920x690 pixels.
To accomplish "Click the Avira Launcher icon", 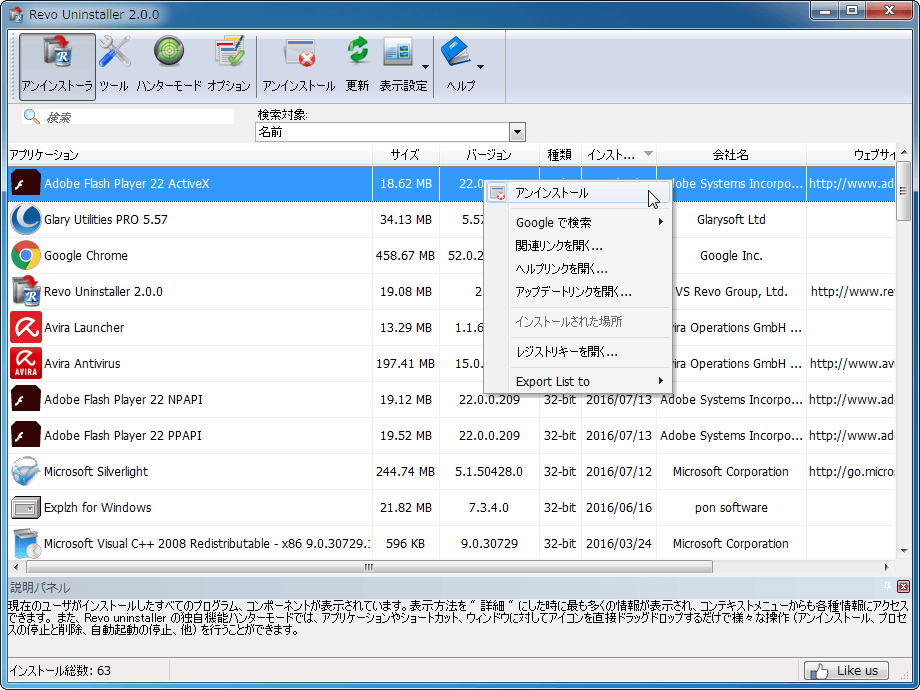I will 26,327.
